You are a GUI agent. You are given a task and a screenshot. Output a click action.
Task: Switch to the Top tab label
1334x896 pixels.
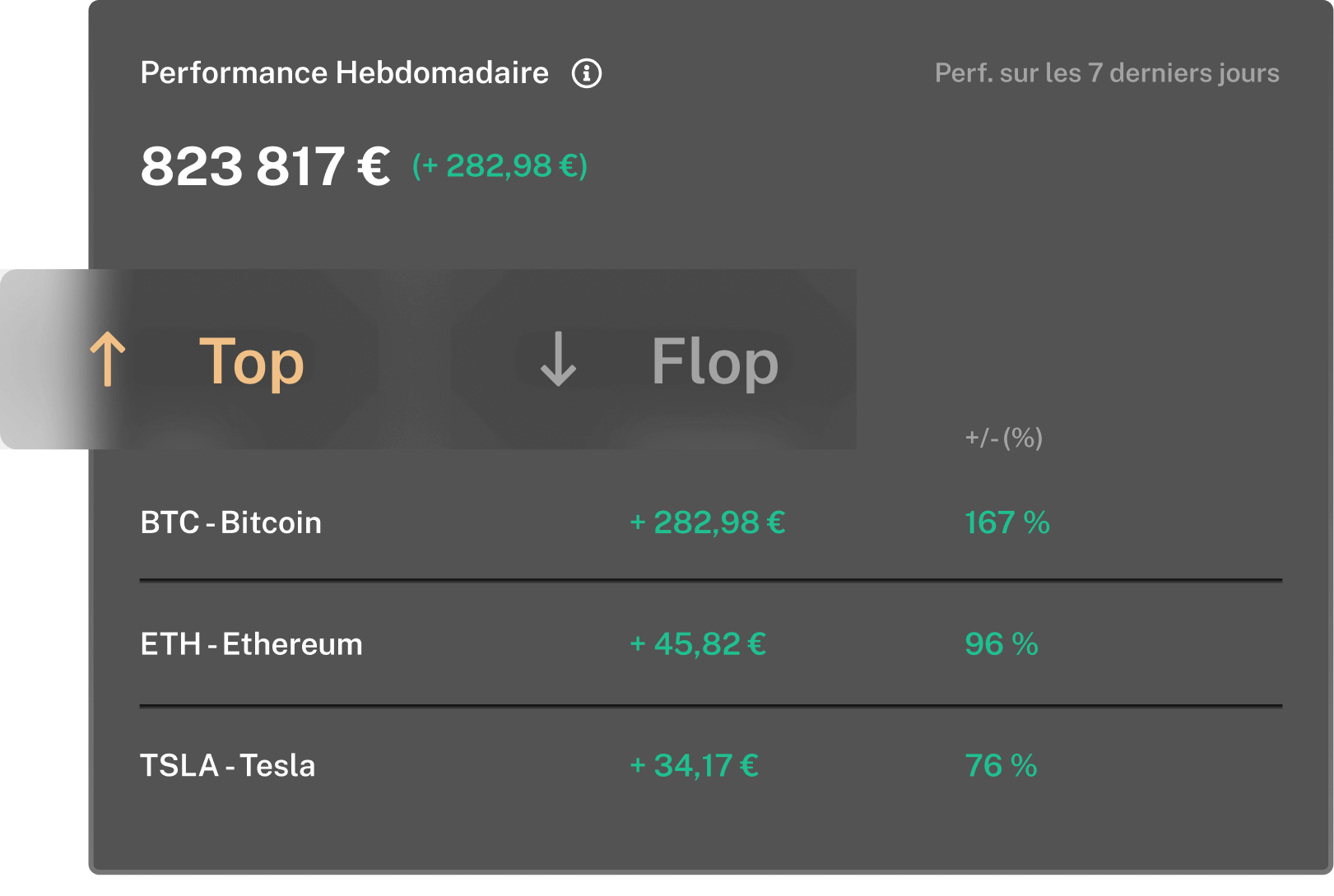252,360
